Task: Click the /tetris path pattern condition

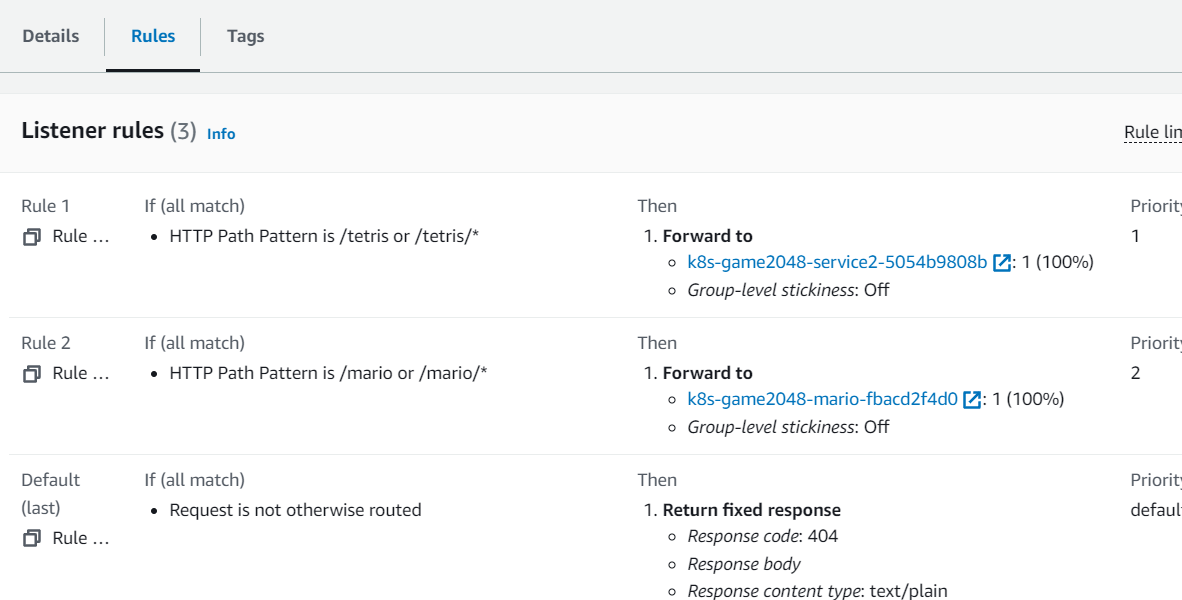Action: click(x=324, y=237)
